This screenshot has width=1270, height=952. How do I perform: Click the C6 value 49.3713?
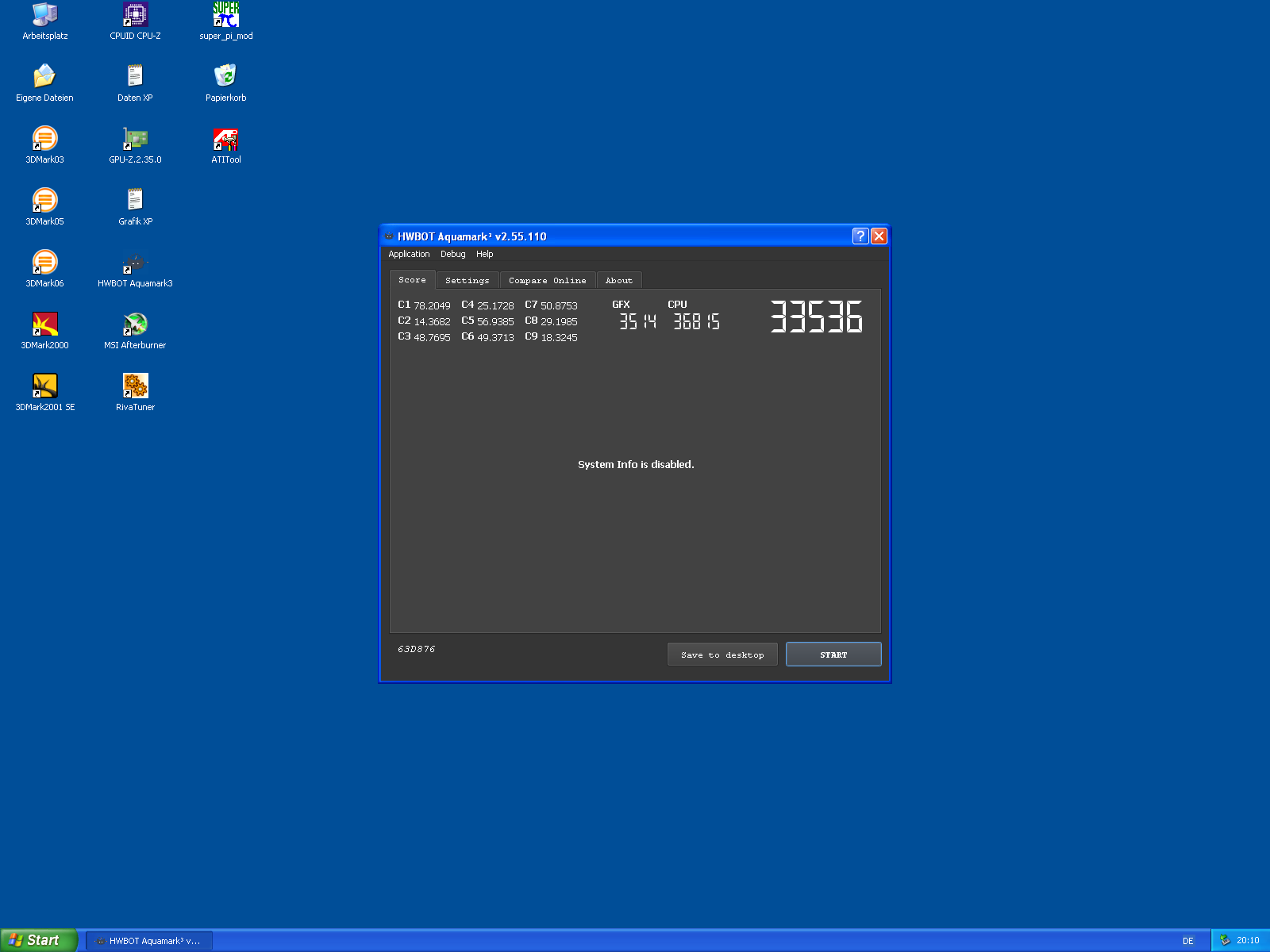[x=495, y=337]
